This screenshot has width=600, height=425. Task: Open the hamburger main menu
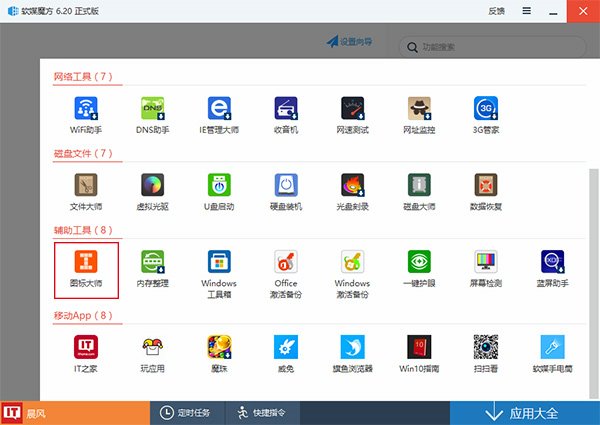(527, 11)
